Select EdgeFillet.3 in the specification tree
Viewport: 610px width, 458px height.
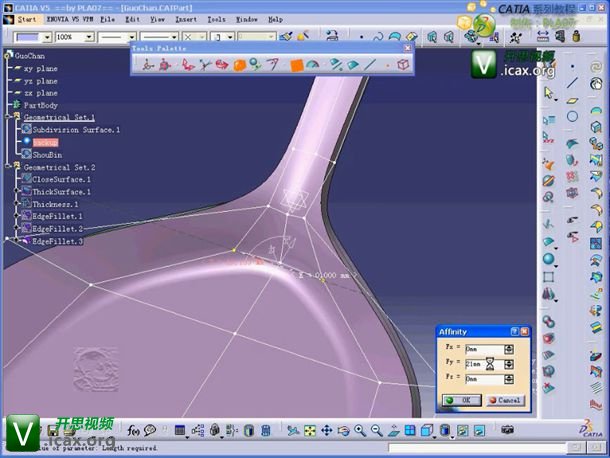[x=57, y=241]
